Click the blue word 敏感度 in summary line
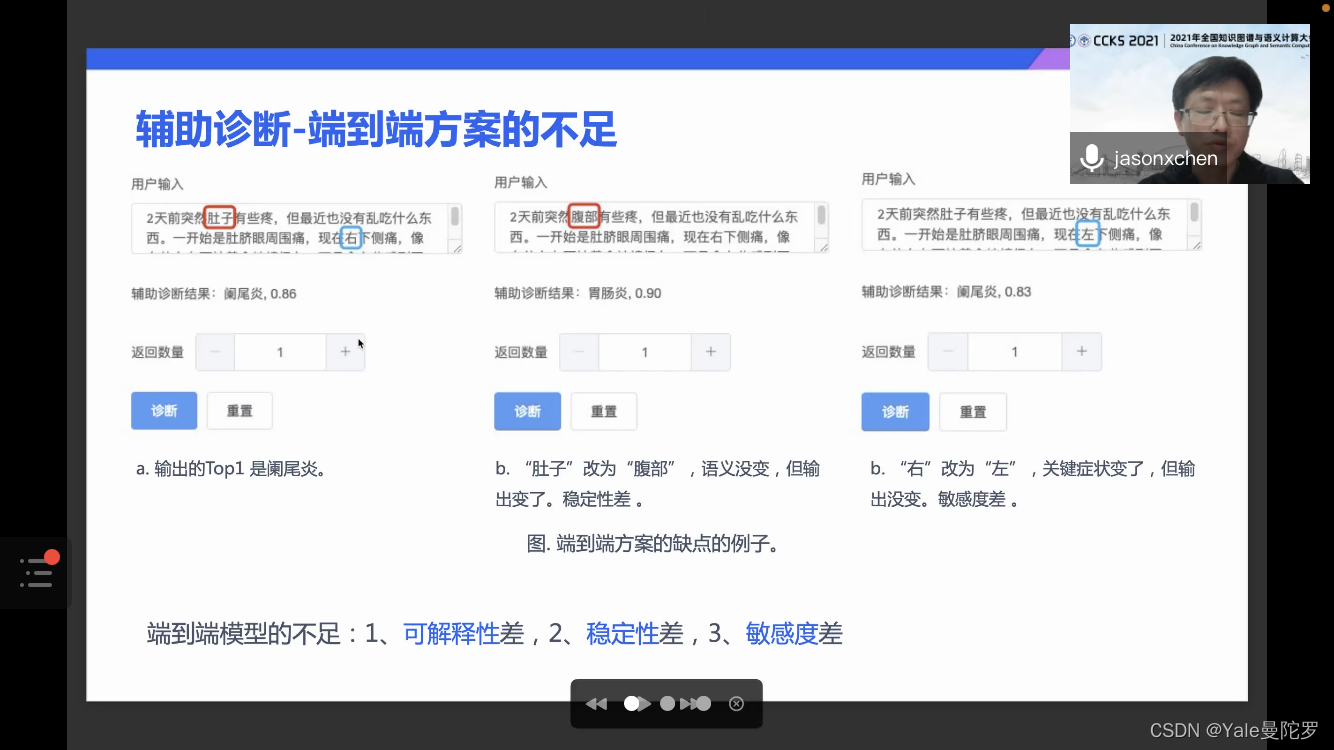 (782, 633)
